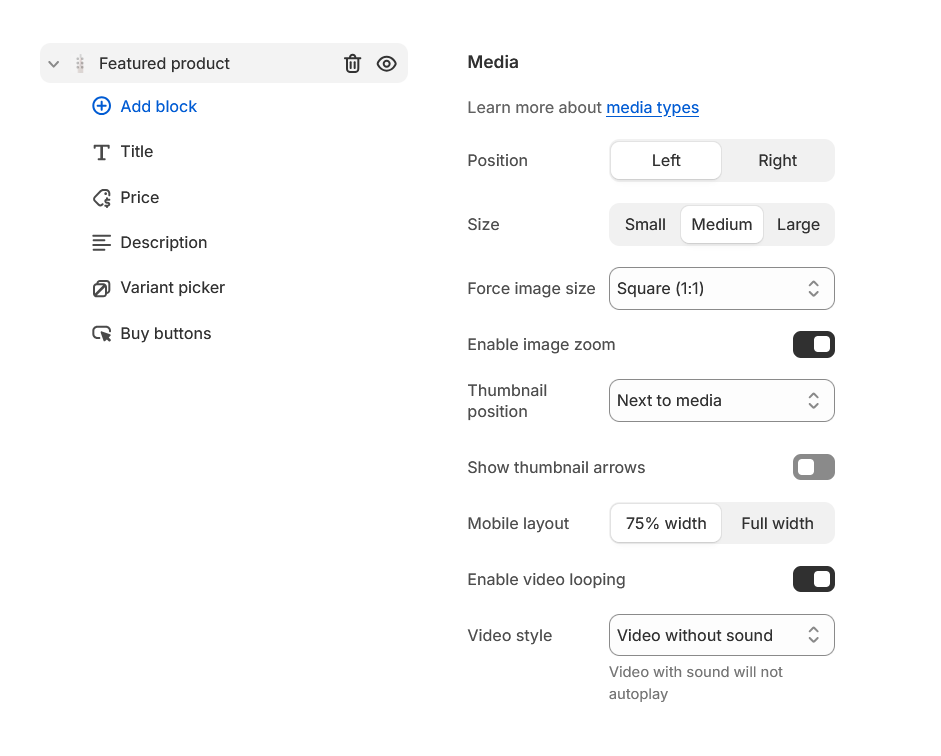Select the Title block icon

pos(101,151)
